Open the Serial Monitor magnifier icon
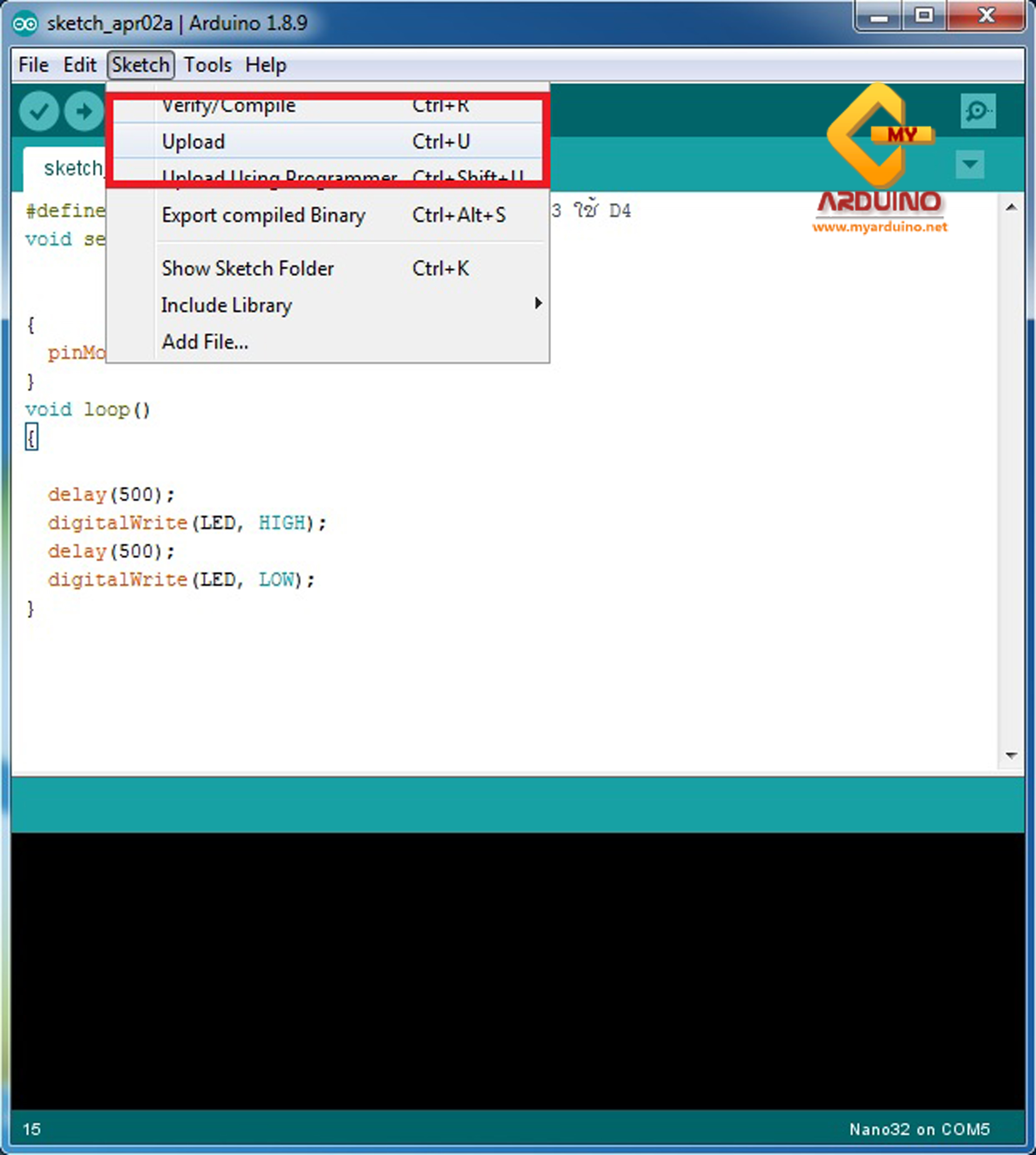This screenshot has height=1155, width=1036. [x=978, y=111]
